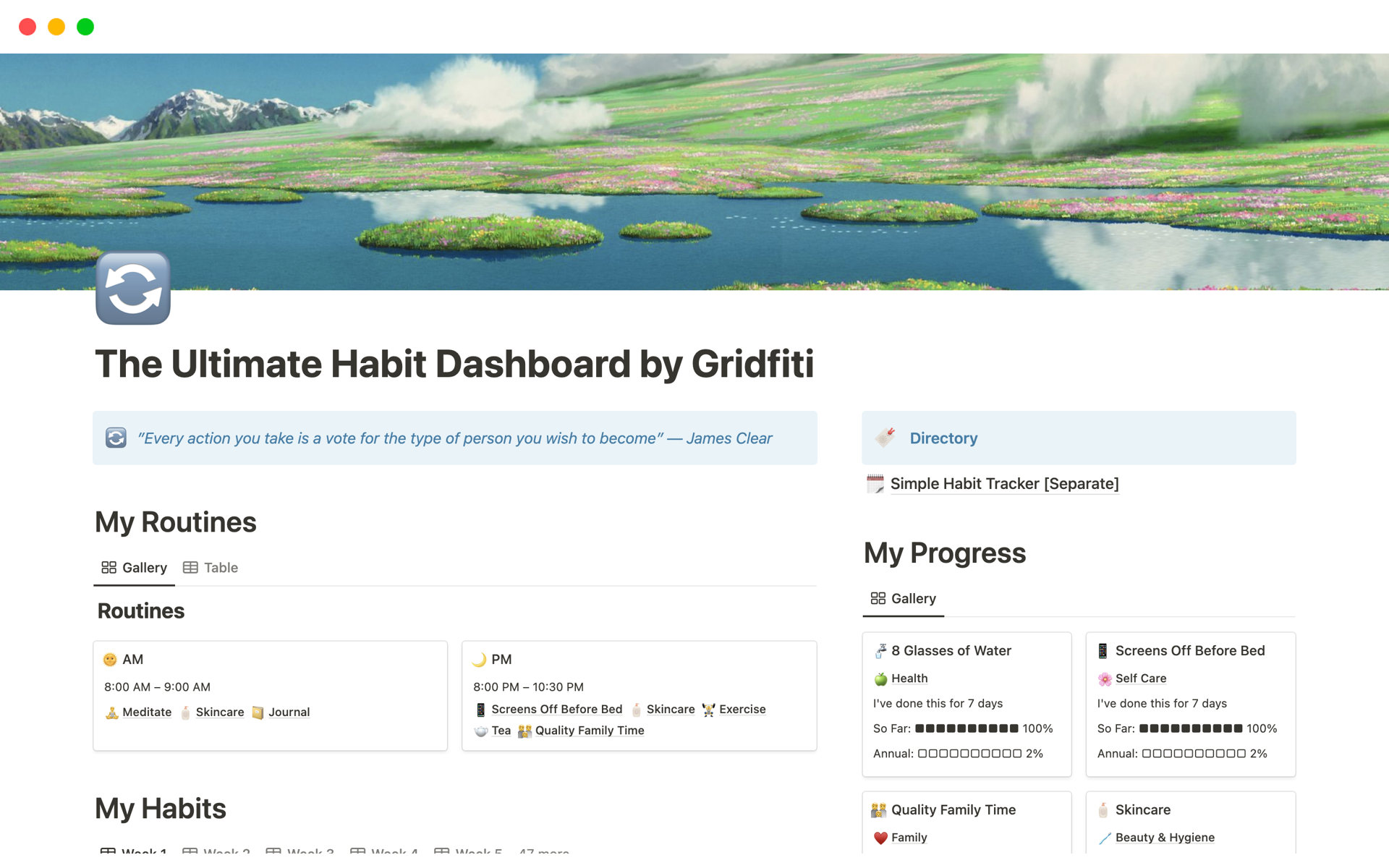Image resolution: width=1389 pixels, height=868 pixels.
Task: Select Gallery tab under My Progress
Action: pos(904,599)
